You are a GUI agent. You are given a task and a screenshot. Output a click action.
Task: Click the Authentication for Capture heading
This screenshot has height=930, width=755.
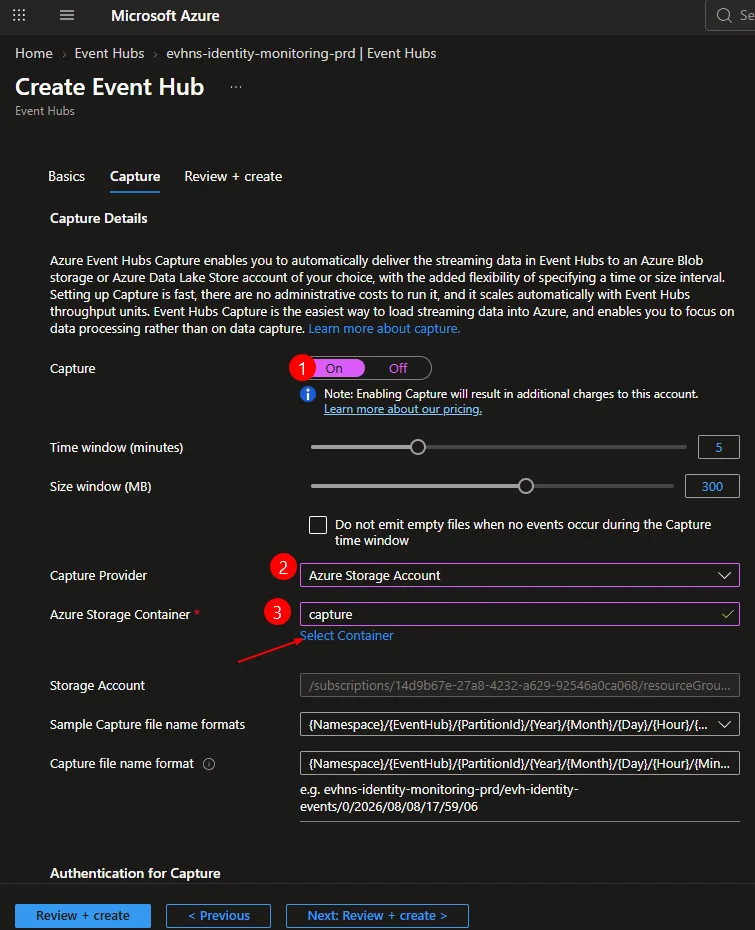135,874
